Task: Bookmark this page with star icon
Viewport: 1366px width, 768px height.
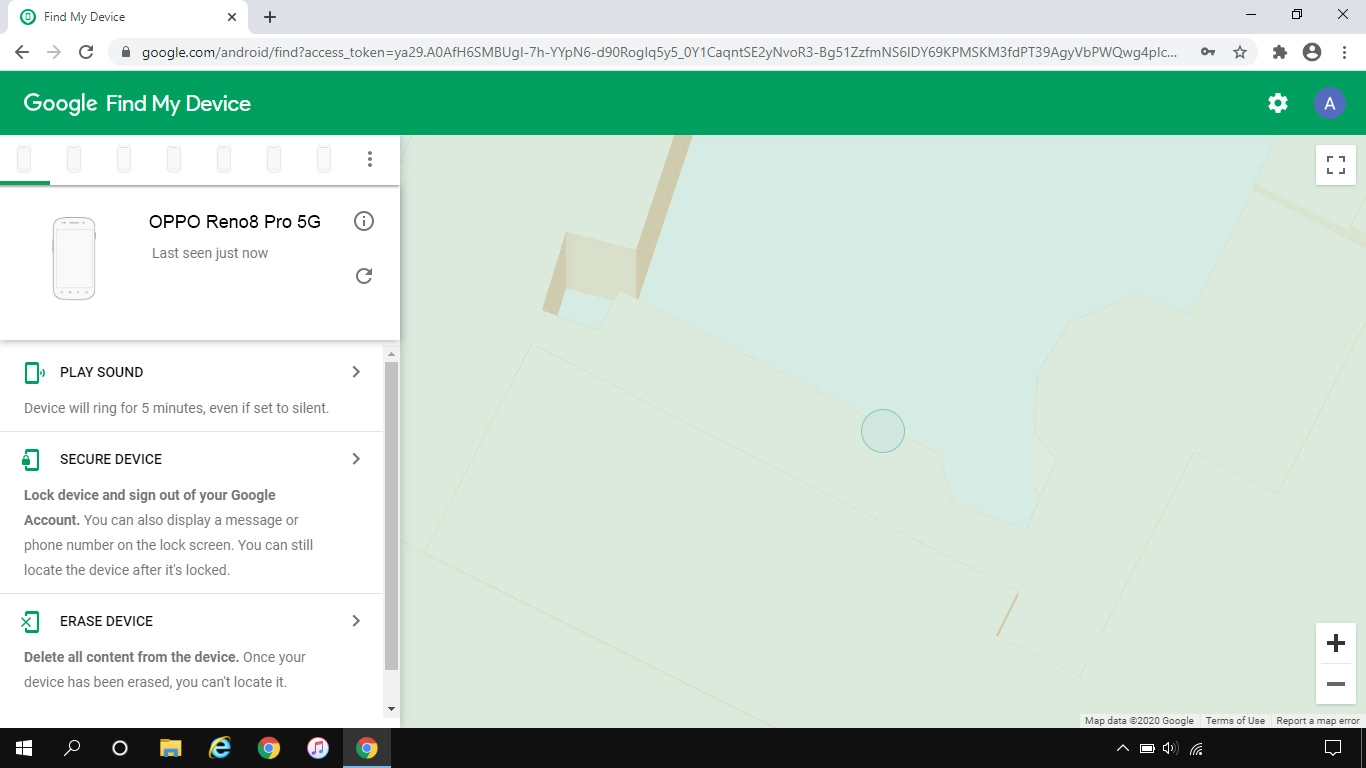Action: click(1240, 52)
